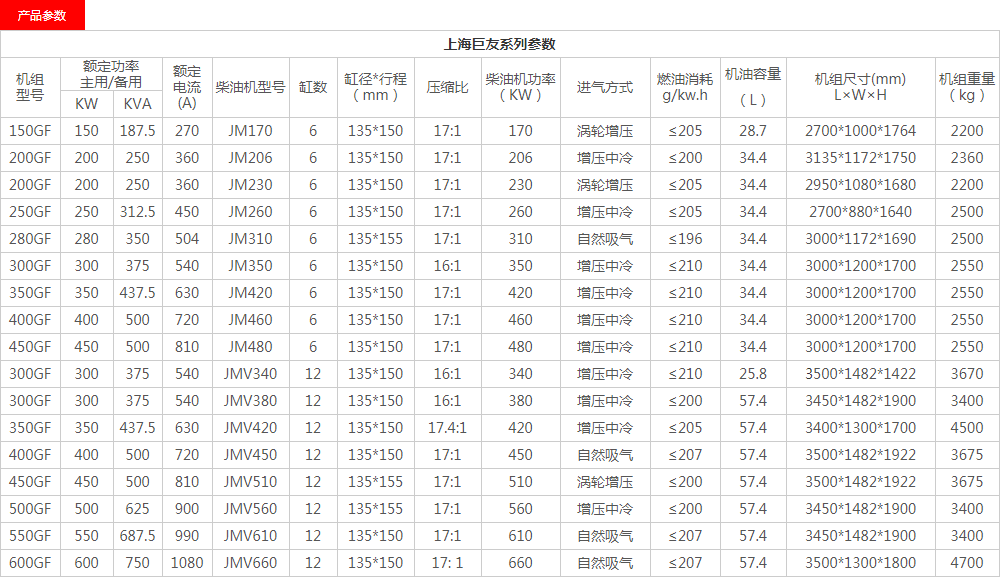Click dimensions 3500*1482*1422
The width and height of the screenshot is (1002, 577).
860,374
